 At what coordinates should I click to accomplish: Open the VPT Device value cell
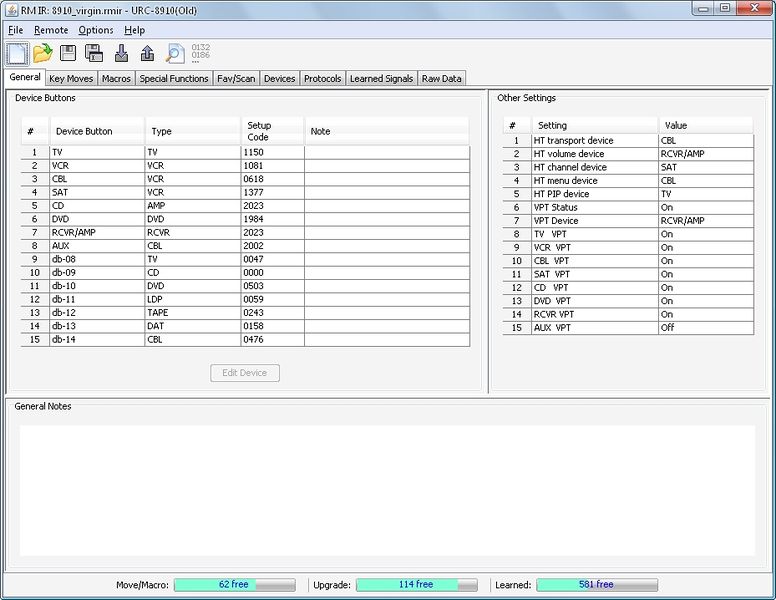point(706,221)
